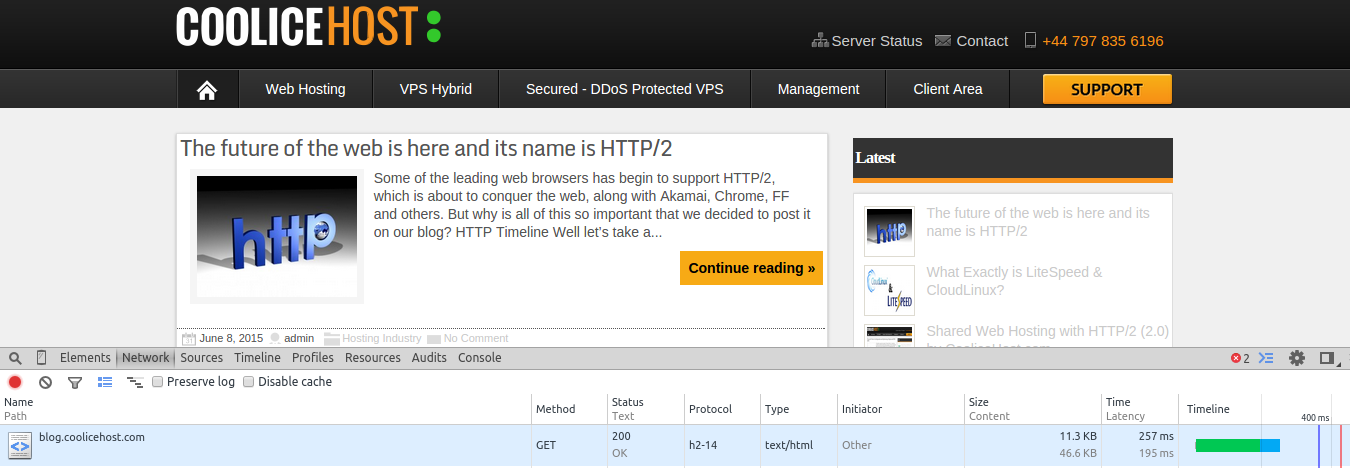
Task: Switch to the Profiles tab
Action: coord(313,358)
